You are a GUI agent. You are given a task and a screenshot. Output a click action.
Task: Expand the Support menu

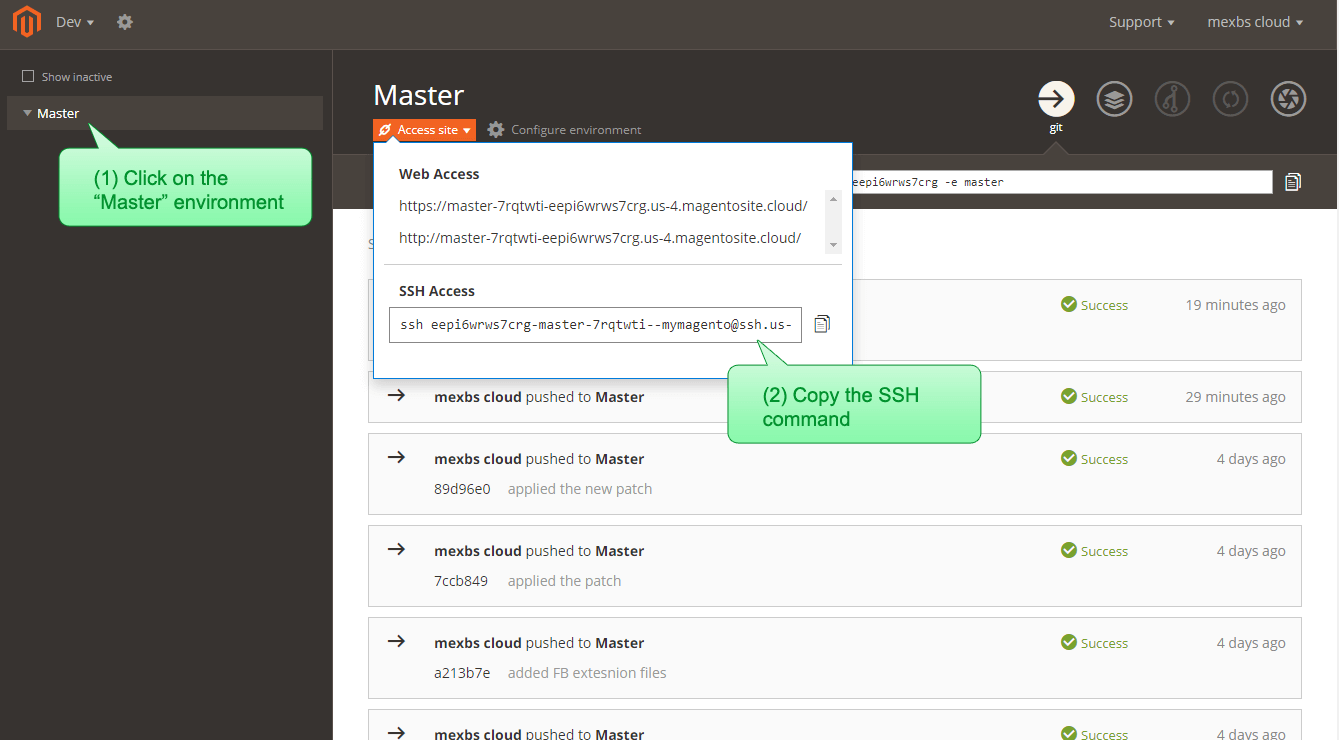click(1141, 22)
